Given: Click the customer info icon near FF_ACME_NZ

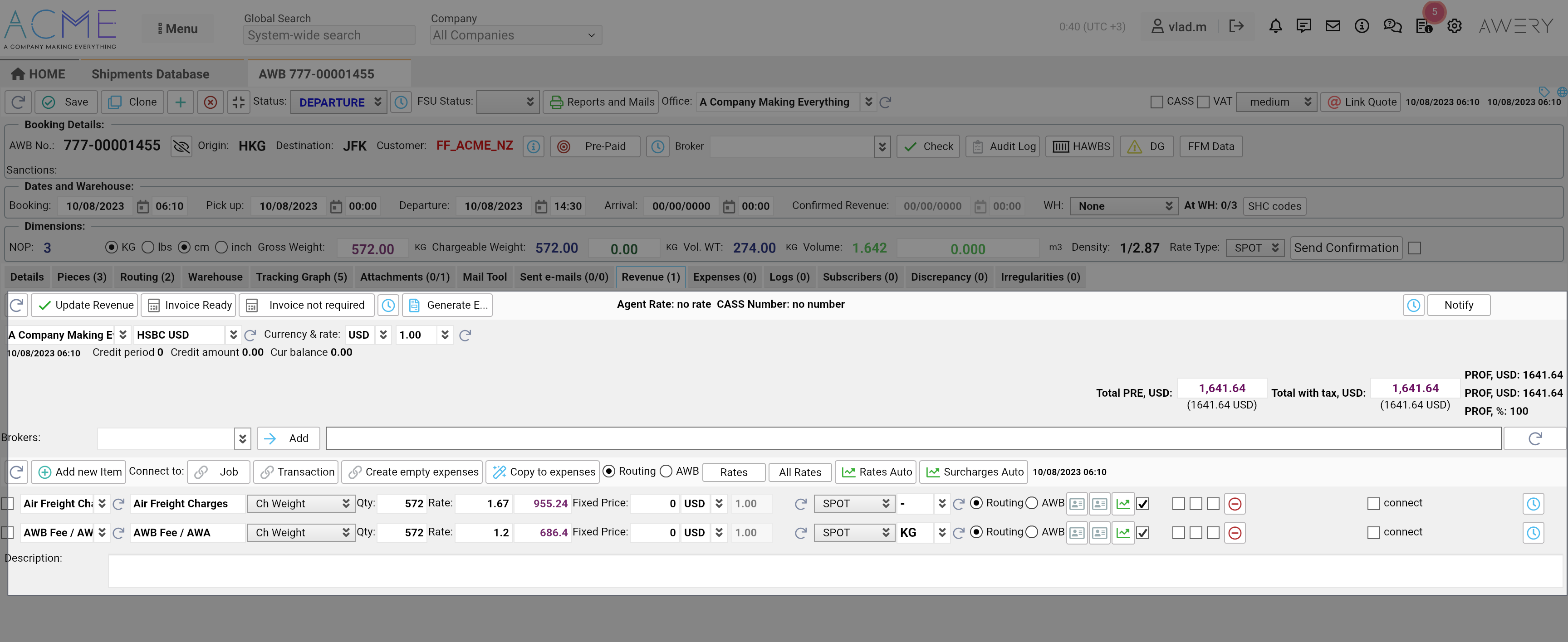Looking at the screenshot, I should pos(533,146).
